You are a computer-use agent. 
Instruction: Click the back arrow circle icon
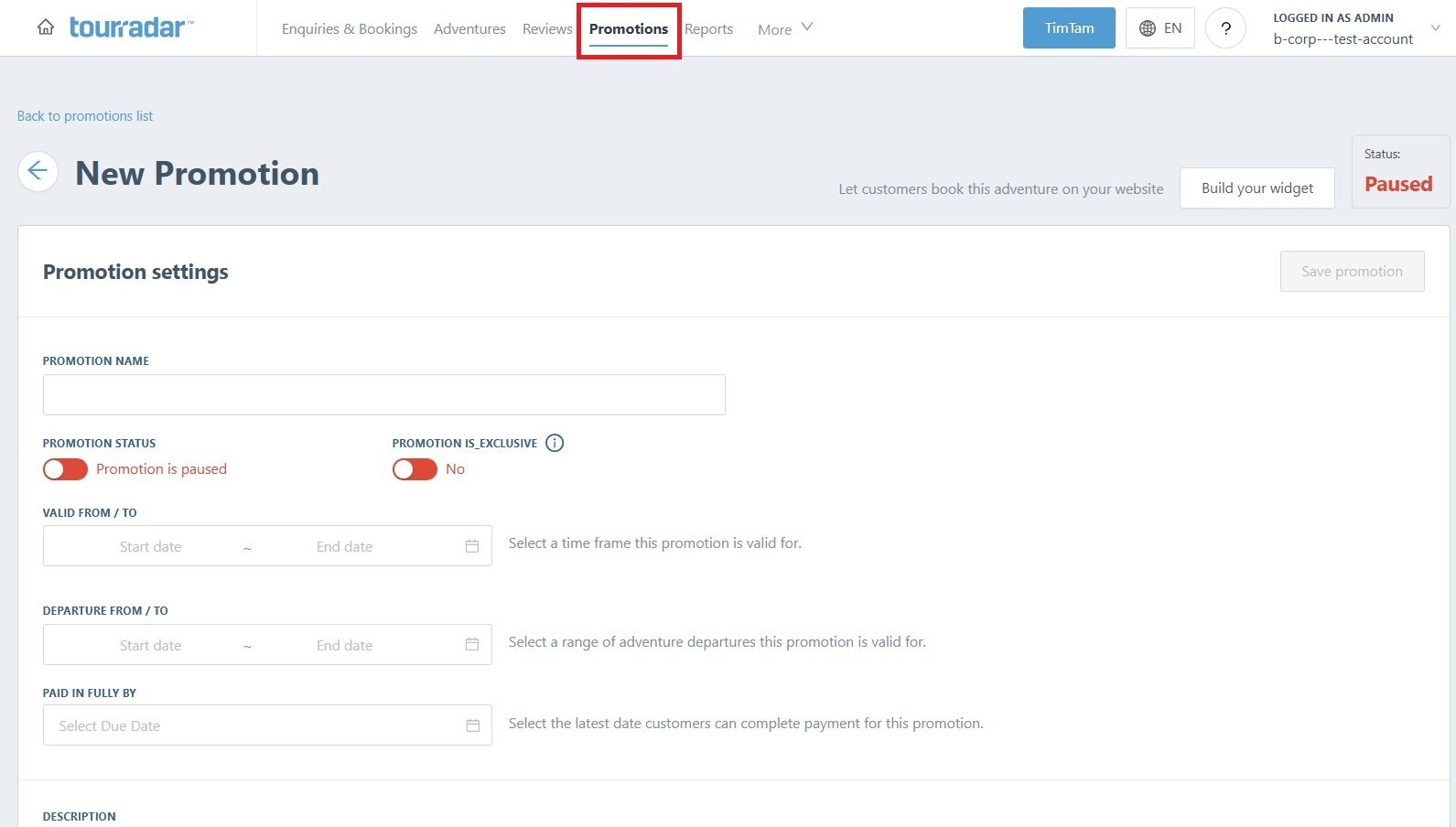click(x=38, y=171)
